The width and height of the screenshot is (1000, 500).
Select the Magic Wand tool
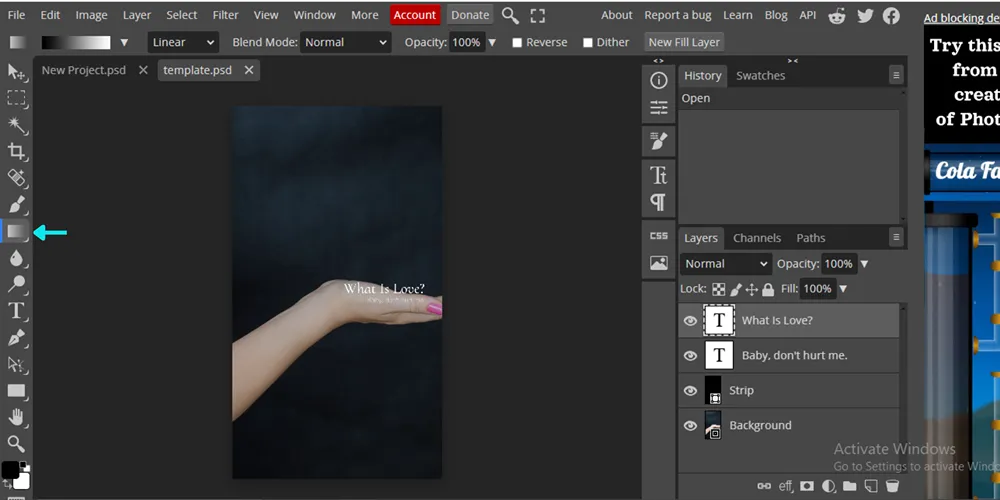(17, 125)
